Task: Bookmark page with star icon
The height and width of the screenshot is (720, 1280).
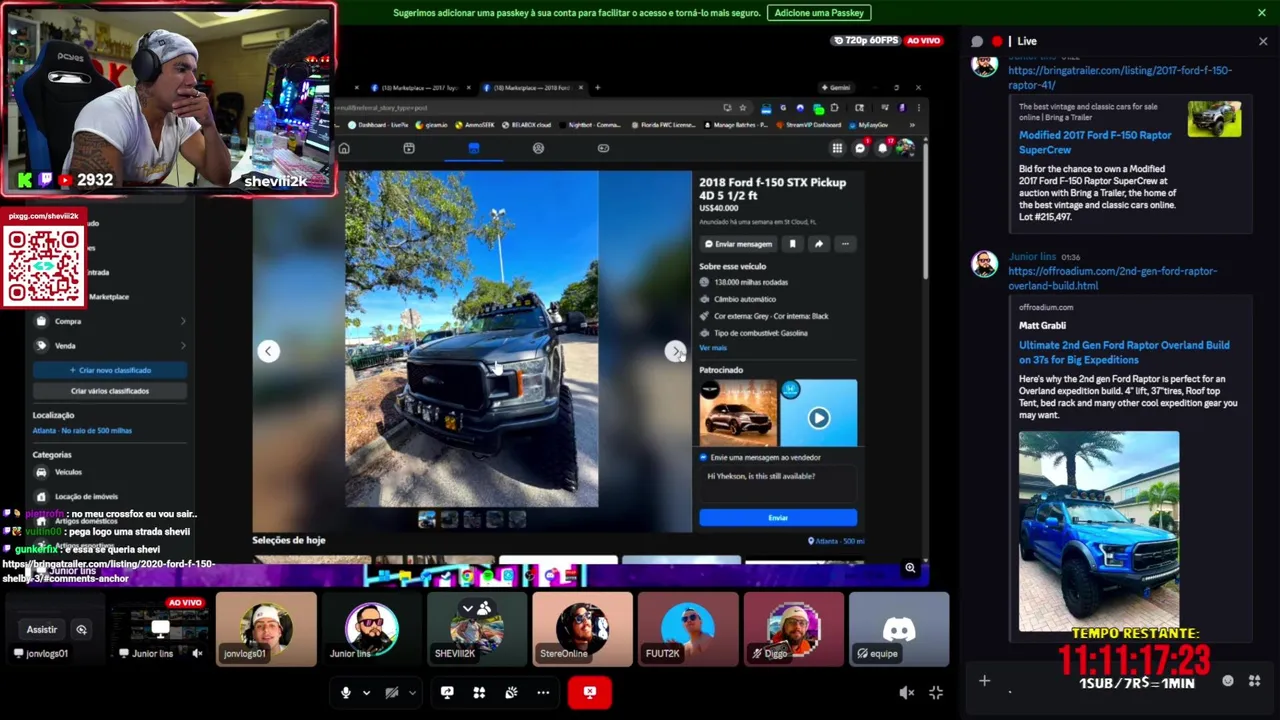Action: pos(742,108)
